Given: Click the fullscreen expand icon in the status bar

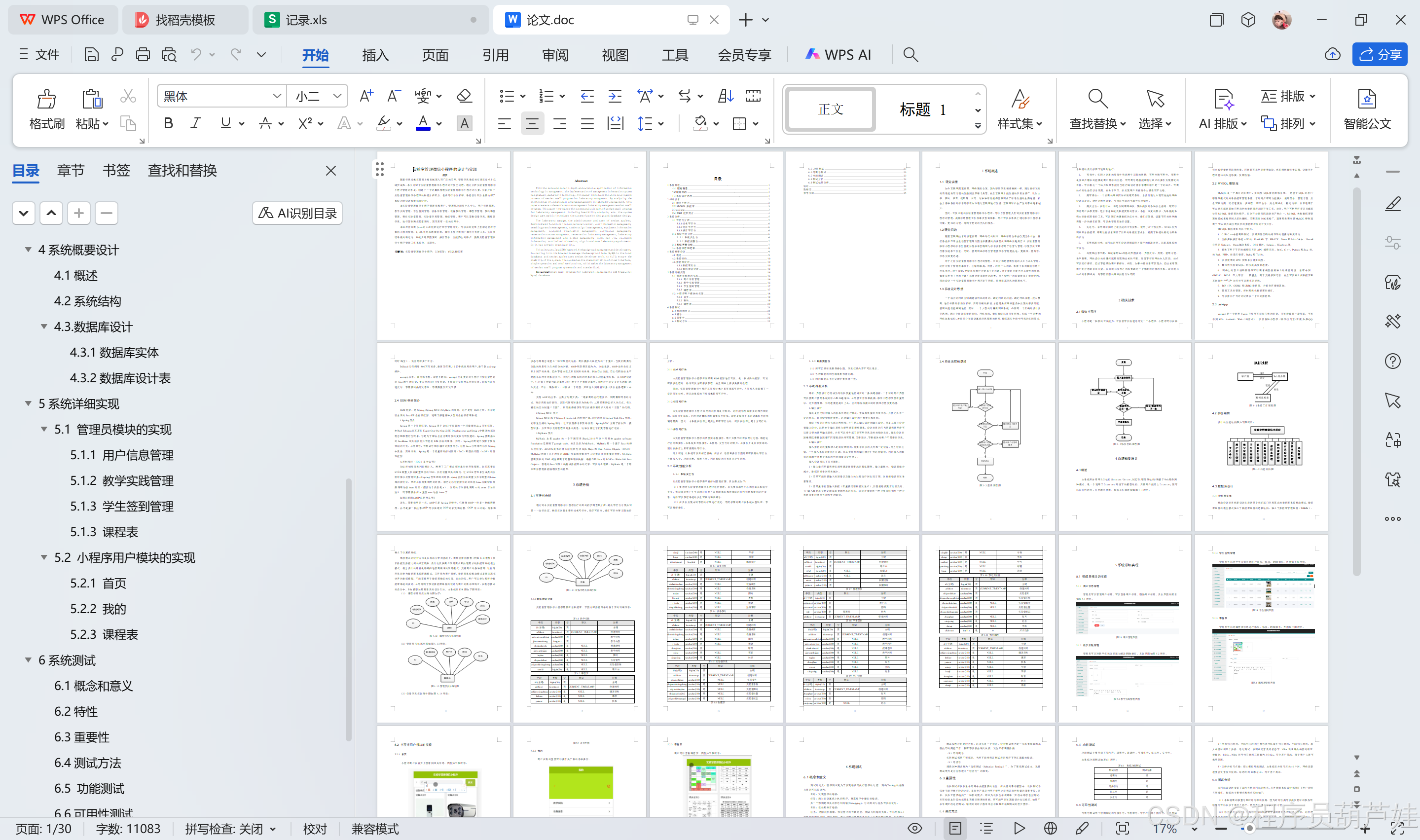Looking at the screenshot, I should pos(1396,829).
